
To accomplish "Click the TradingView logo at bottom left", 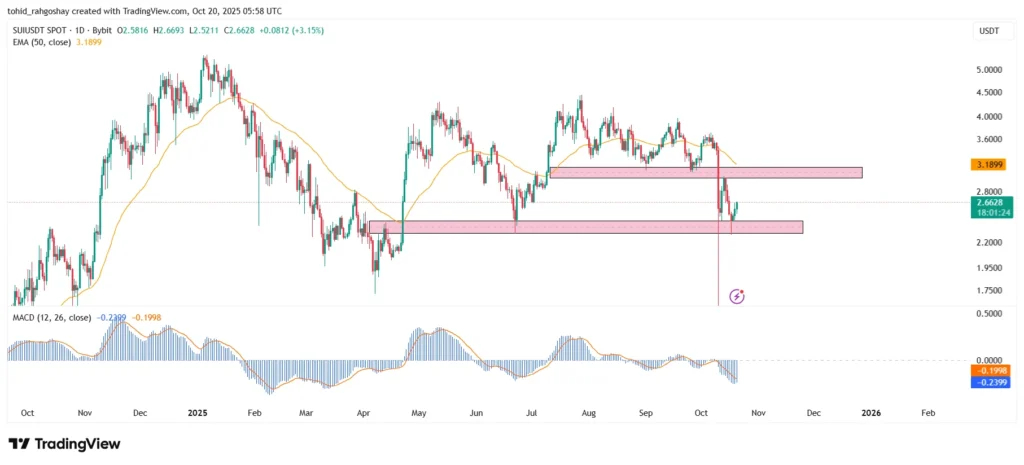I will point(64,444).
